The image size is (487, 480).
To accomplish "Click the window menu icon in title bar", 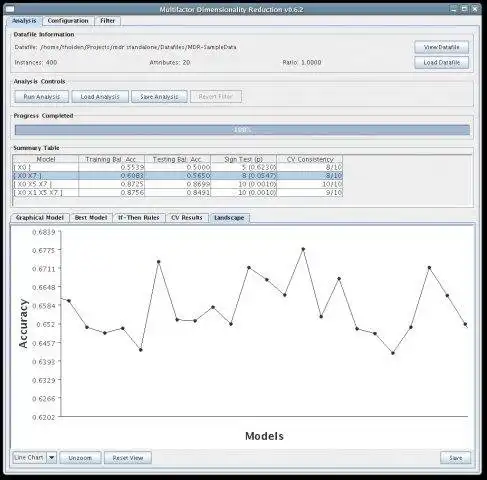I will [x=10, y=9].
